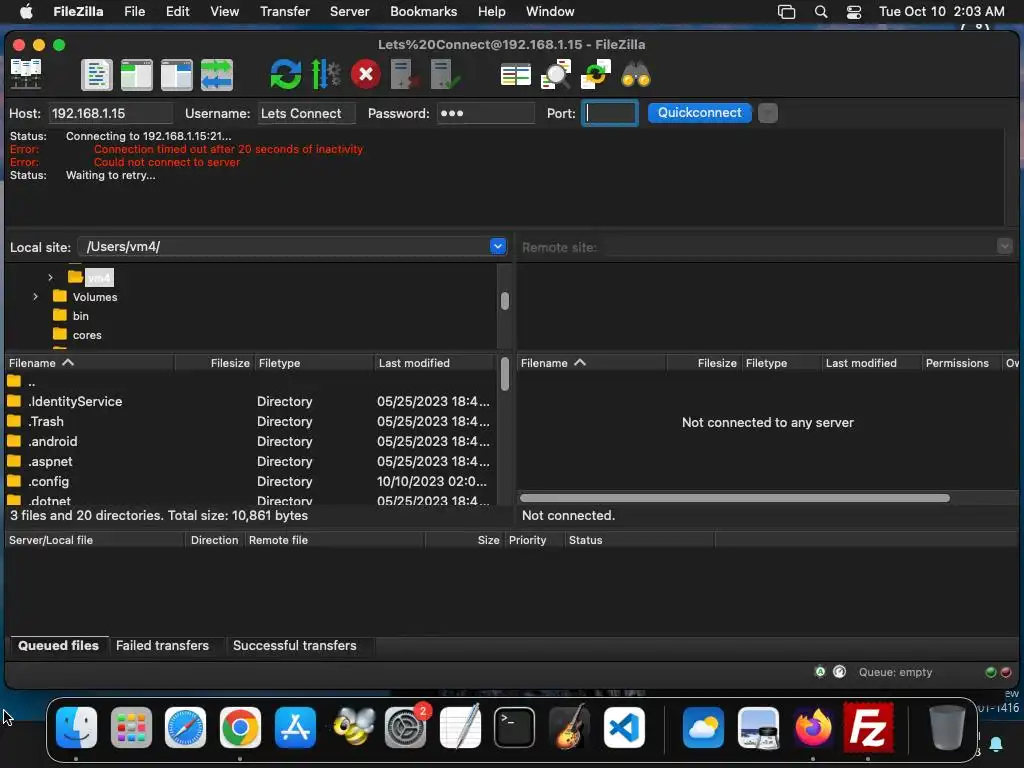Click the Host input field

tap(111, 113)
